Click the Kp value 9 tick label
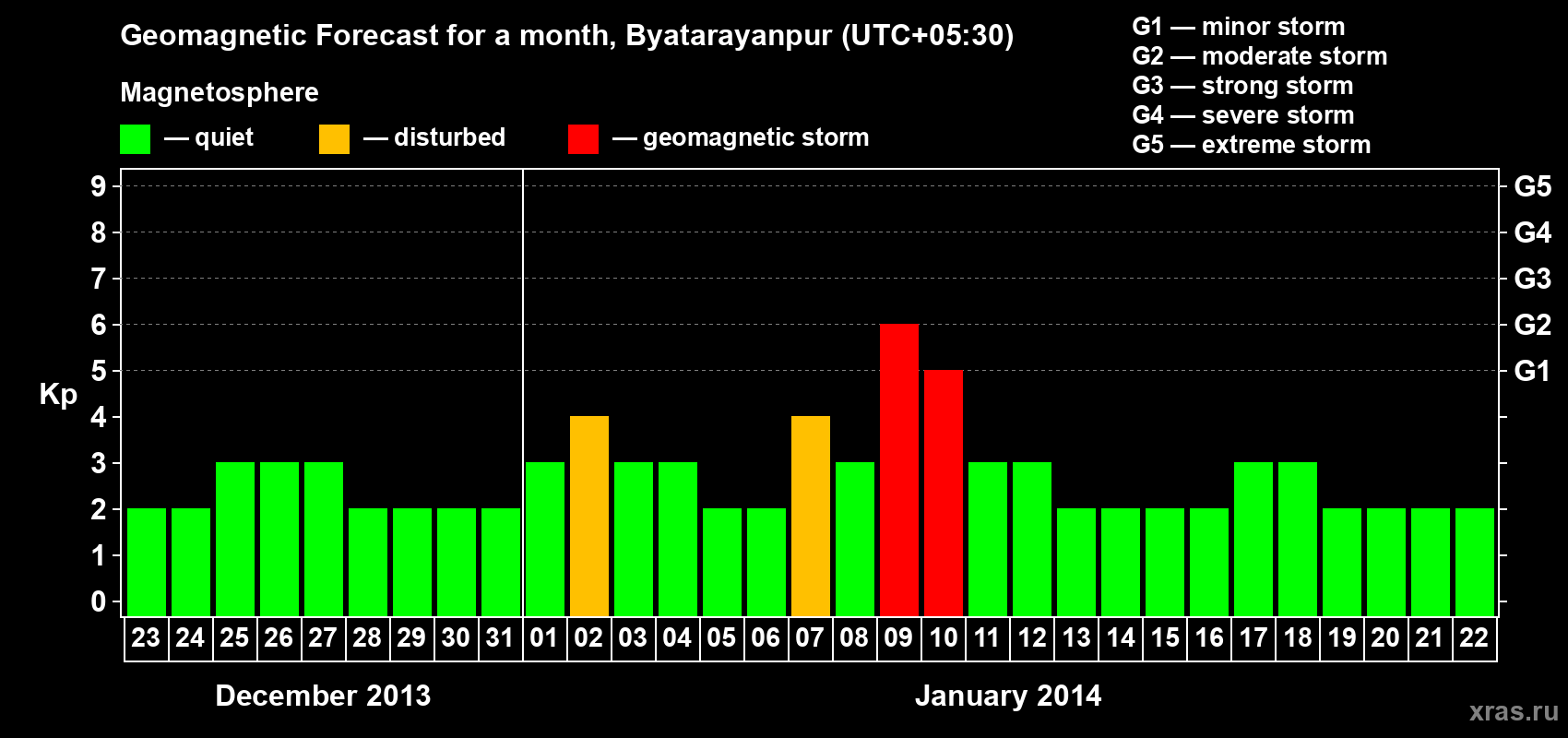 [99, 186]
